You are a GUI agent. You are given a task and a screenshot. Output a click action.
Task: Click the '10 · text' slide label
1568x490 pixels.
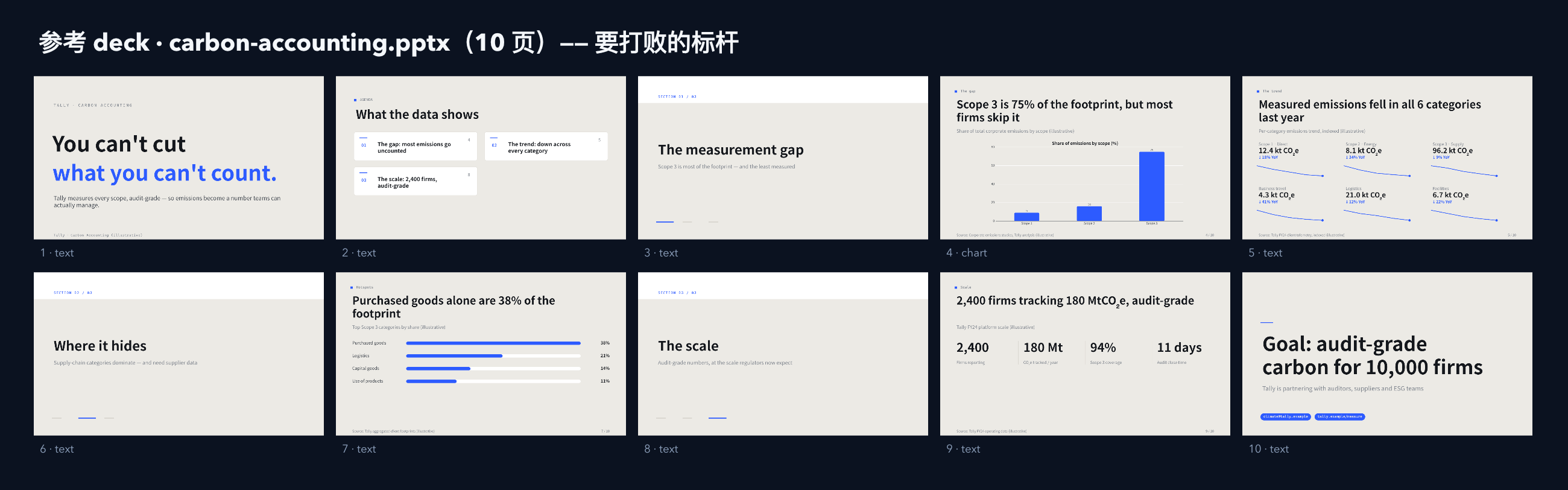click(1268, 448)
